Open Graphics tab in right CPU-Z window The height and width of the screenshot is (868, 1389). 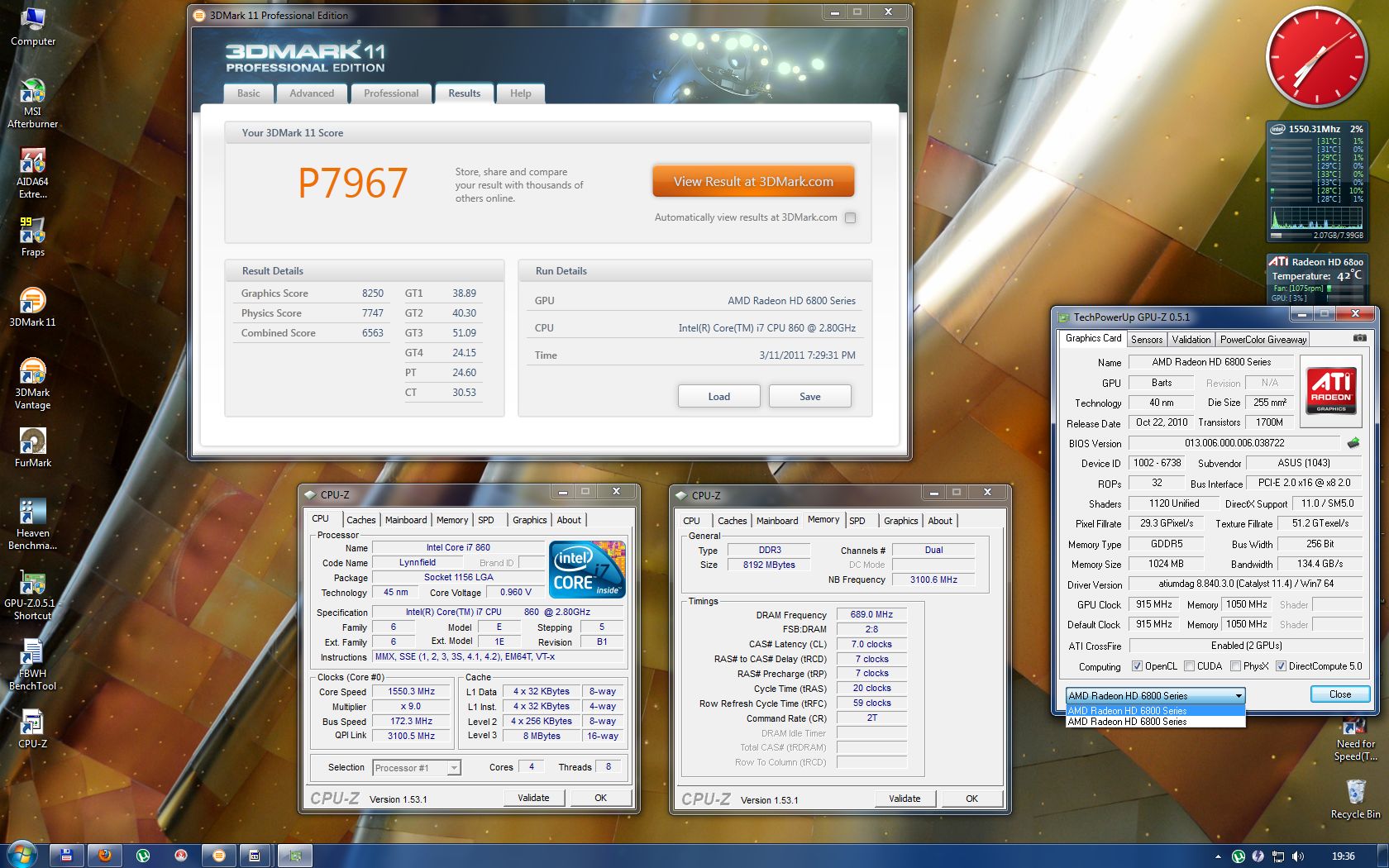click(900, 521)
